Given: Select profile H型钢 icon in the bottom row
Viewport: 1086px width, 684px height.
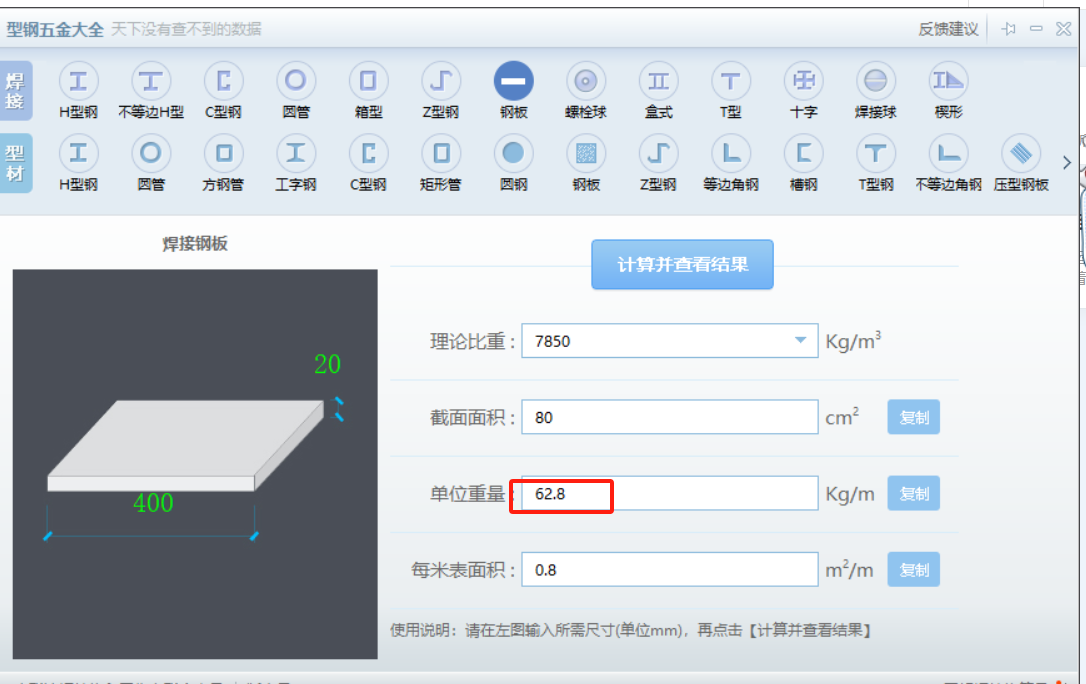Looking at the screenshot, I should [78, 154].
